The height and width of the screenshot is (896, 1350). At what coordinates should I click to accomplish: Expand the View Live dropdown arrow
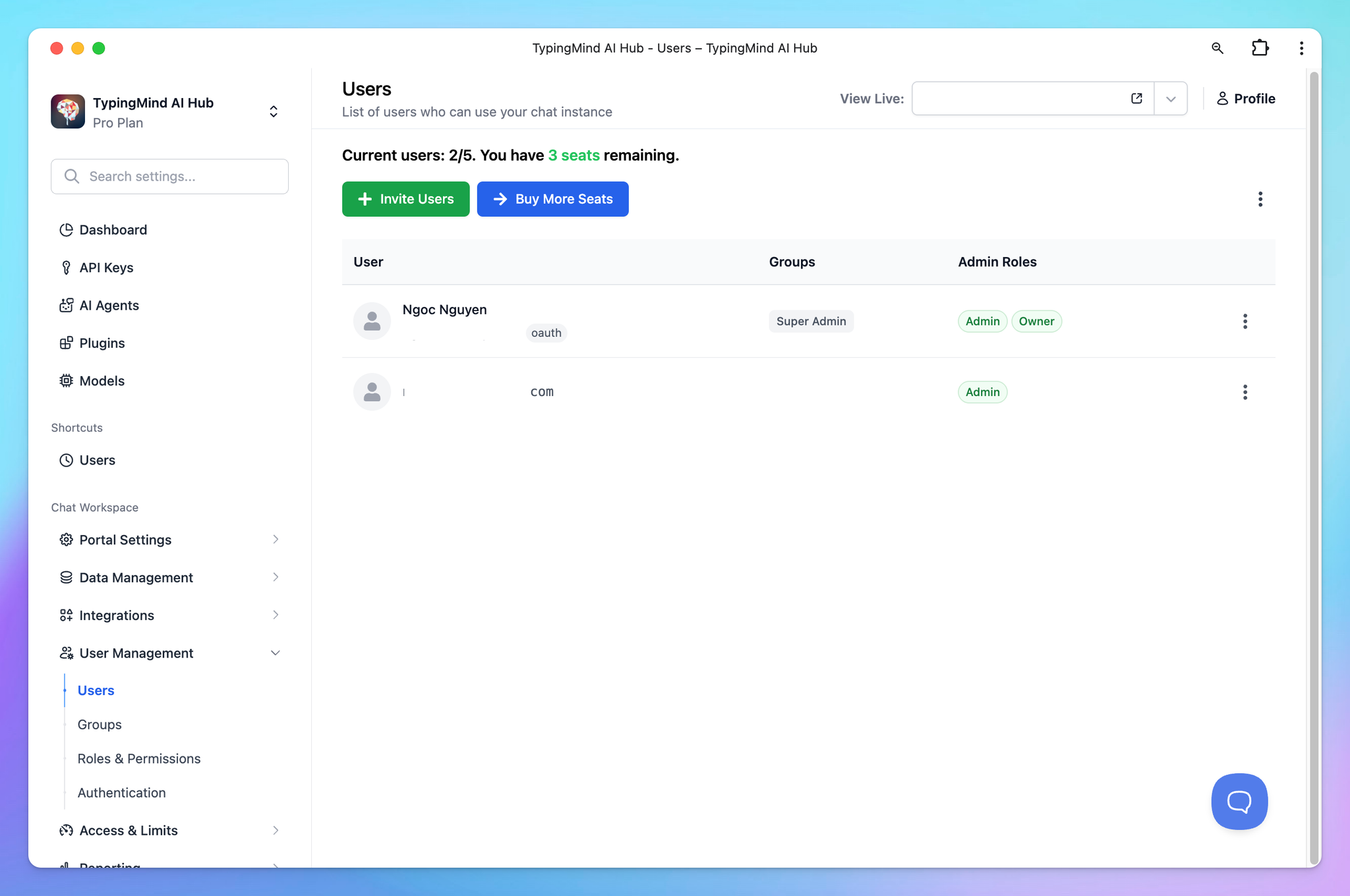pos(1171,99)
